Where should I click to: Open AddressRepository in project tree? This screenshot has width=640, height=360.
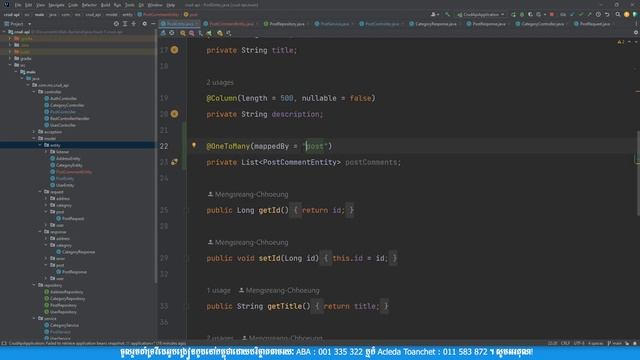[x=63, y=292]
